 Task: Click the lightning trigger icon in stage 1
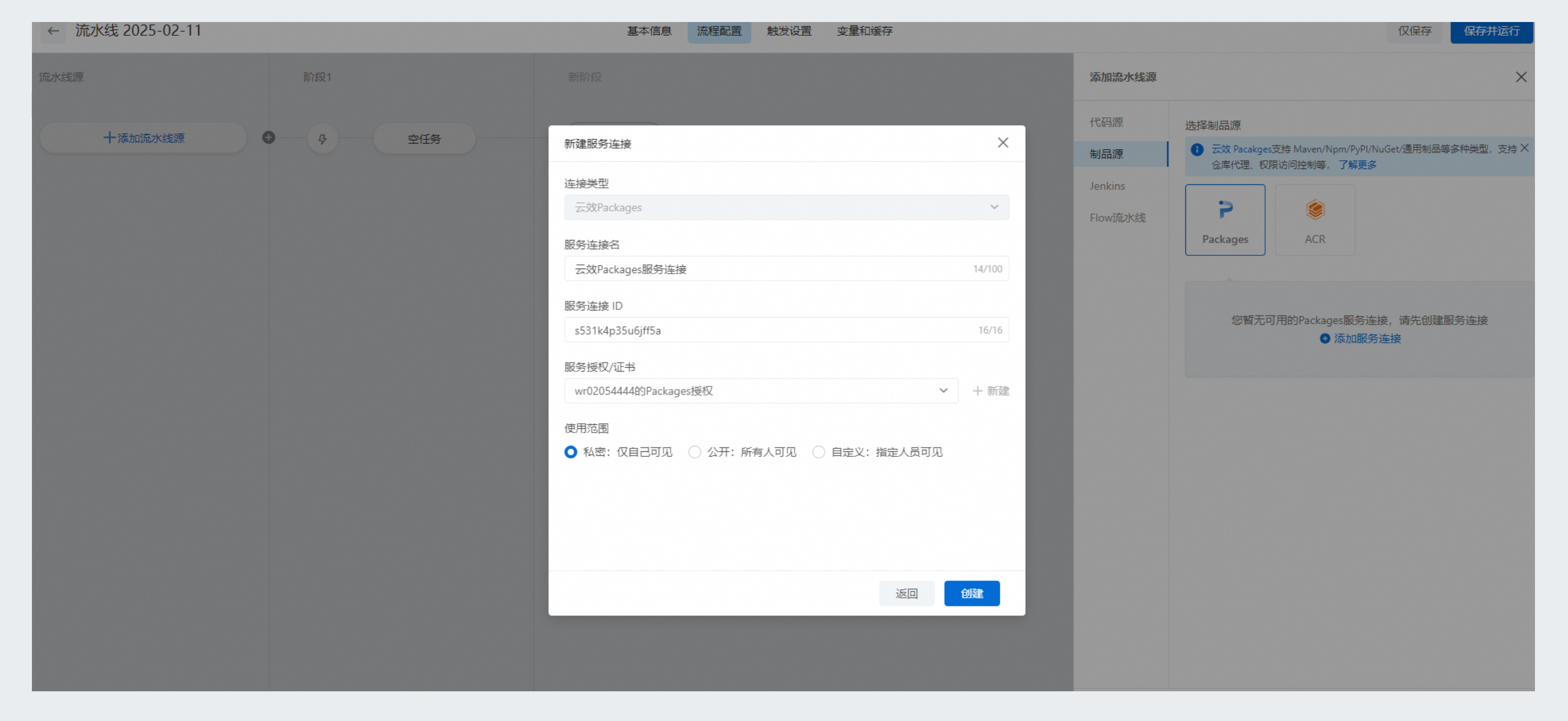[x=323, y=139]
